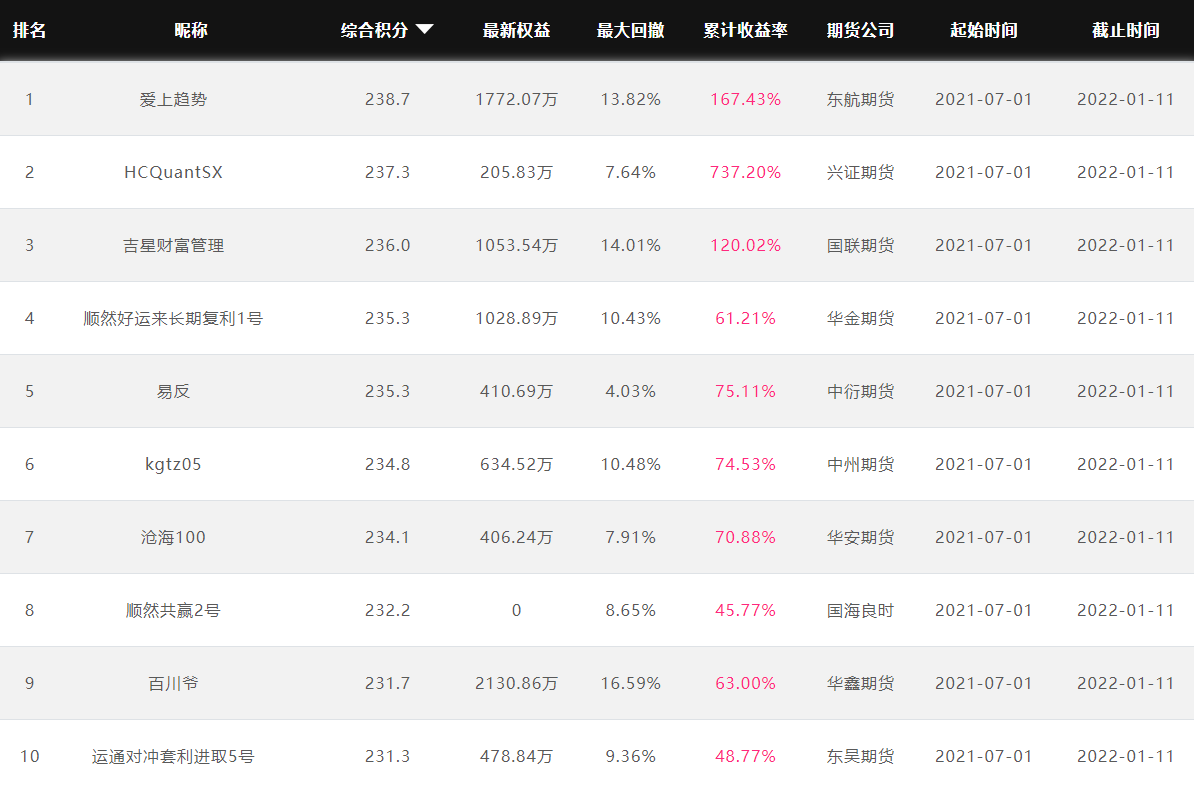Click the 期货公司 column header
The height and width of the screenshot is (789, 1194).
pyautogui.click(x=860, y=30)
